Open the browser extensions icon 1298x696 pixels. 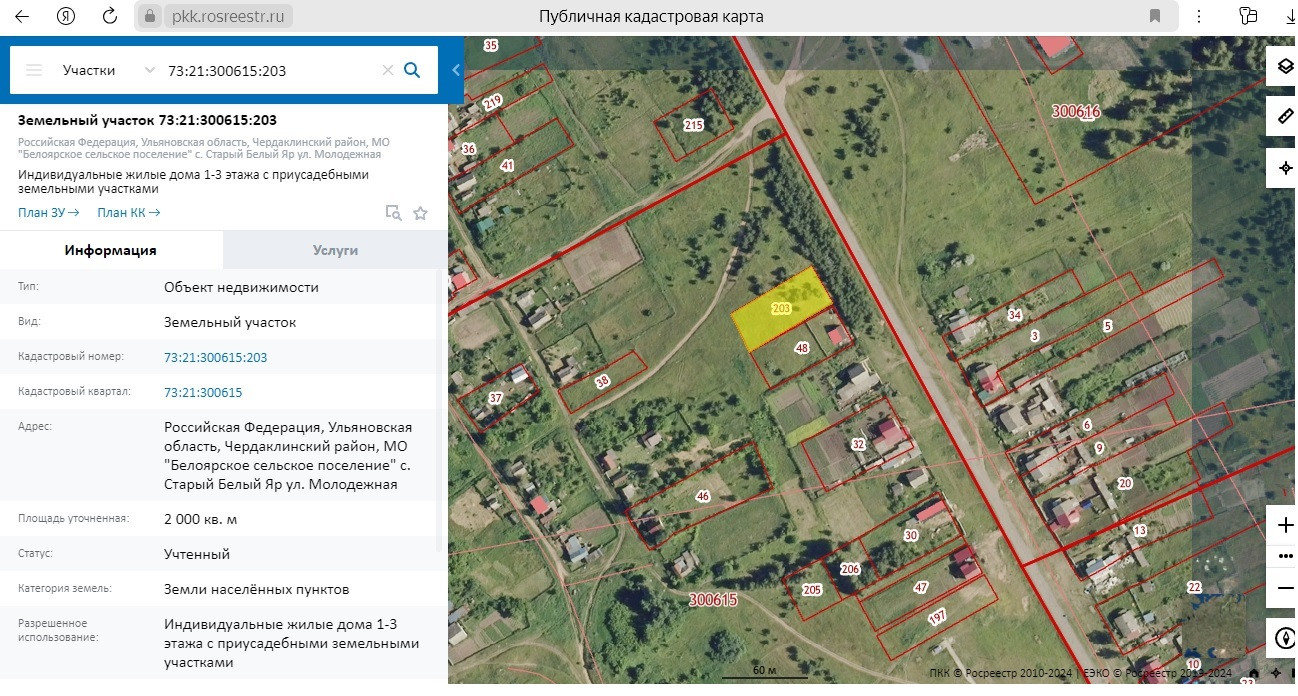(x=1248, y=16)
